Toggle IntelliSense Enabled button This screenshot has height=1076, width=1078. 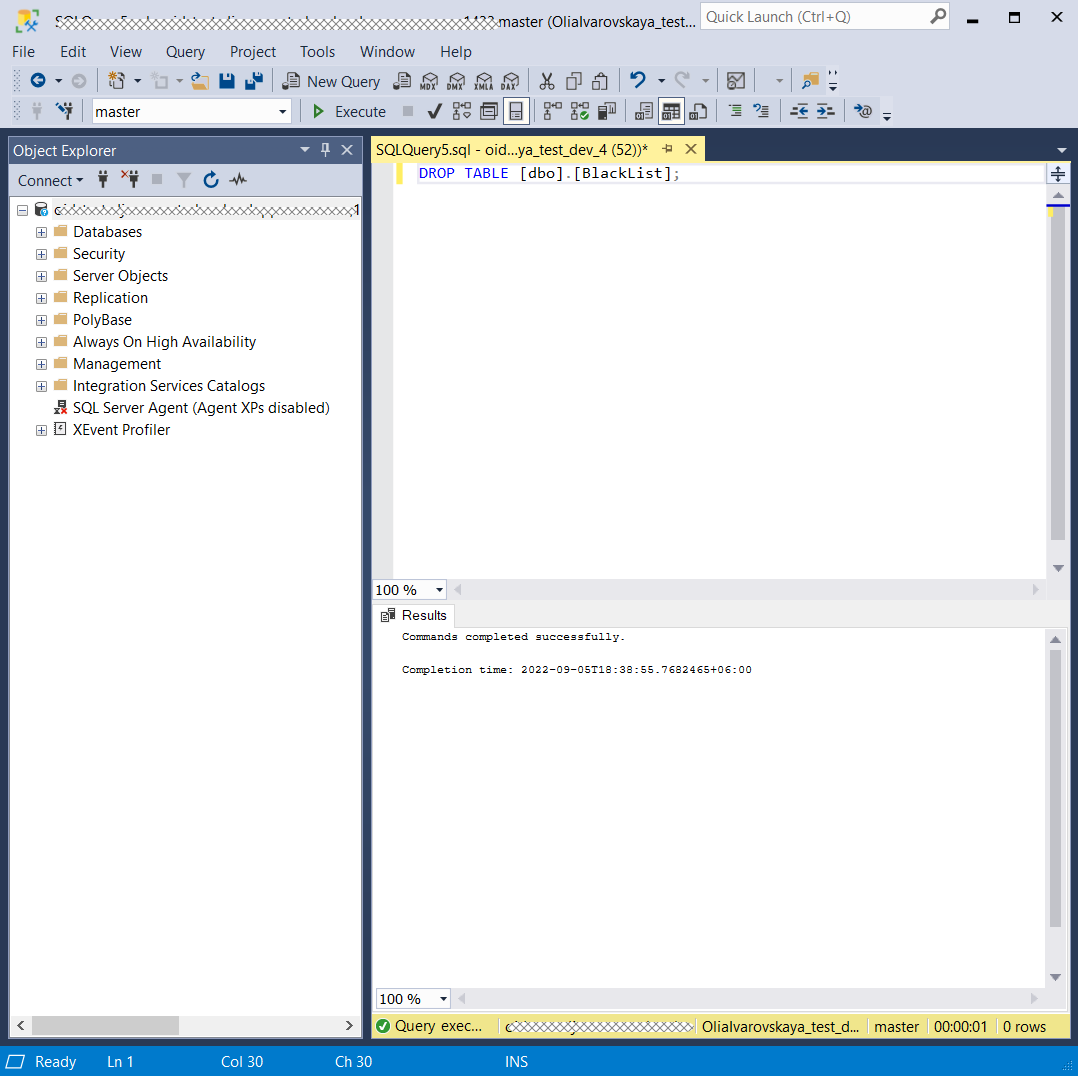516,111
